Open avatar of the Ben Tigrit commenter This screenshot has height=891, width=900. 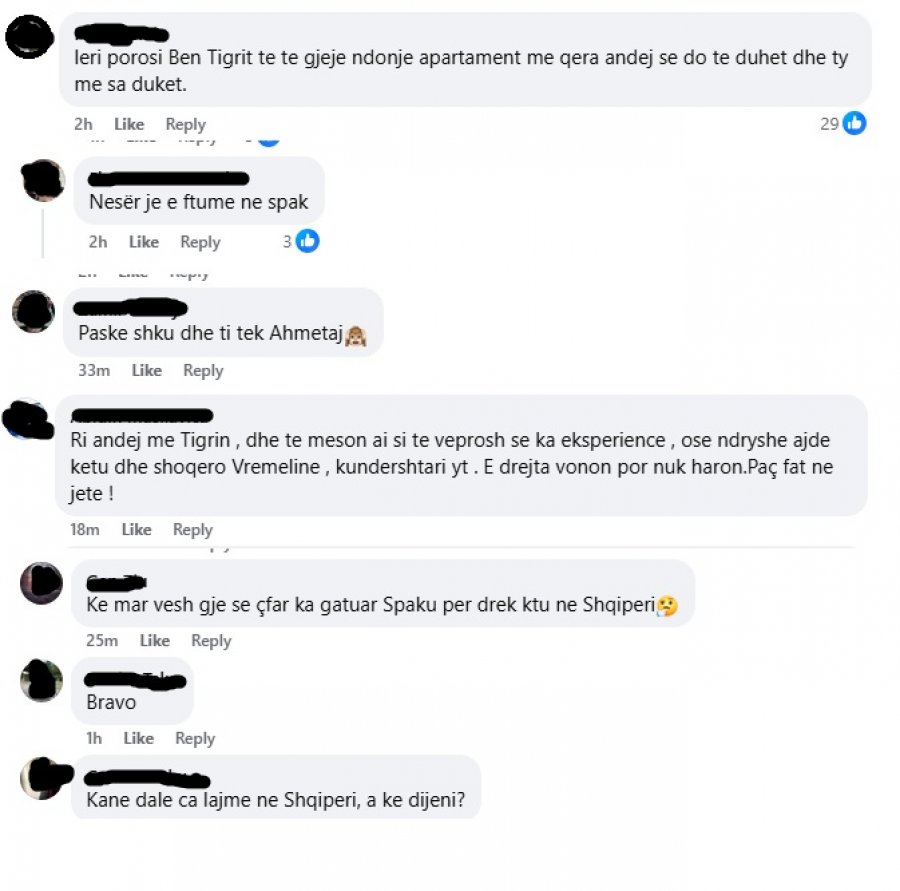coord(29,37)
